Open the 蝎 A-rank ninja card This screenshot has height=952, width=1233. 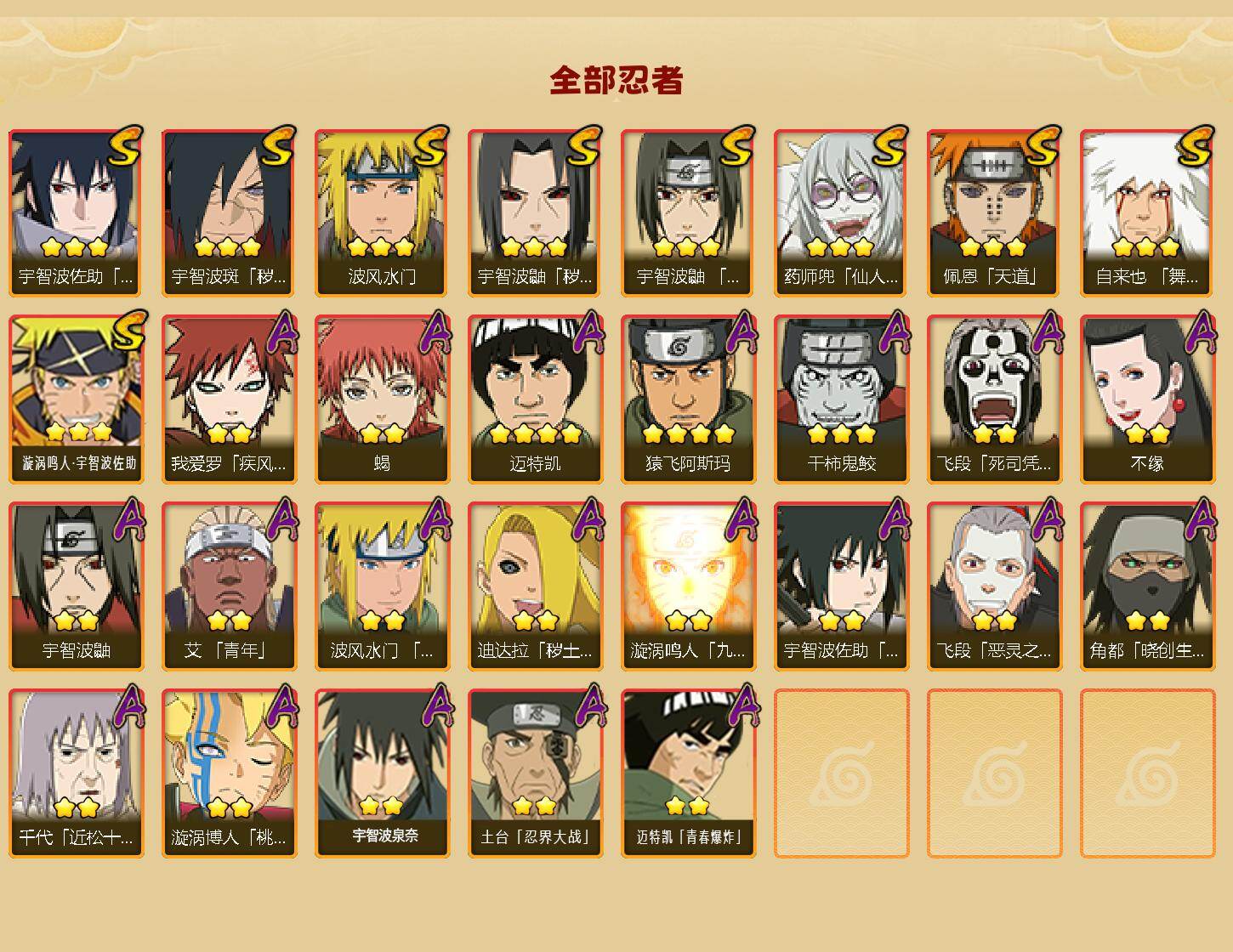tap(382, 399)
